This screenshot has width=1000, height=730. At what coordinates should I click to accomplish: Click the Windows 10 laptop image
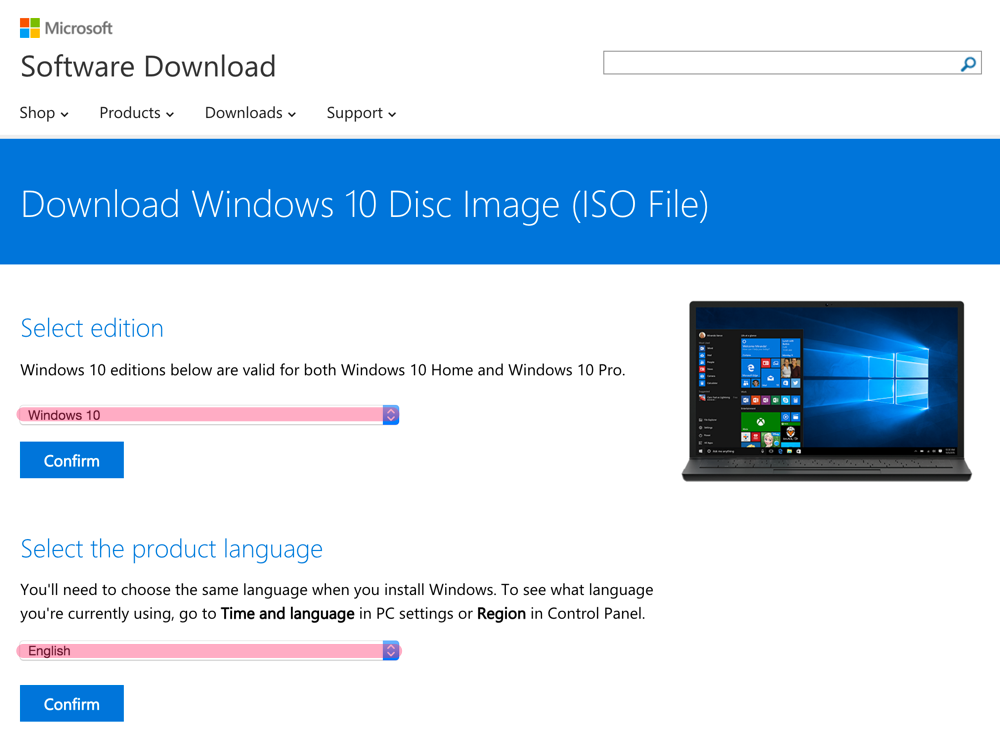click(826, 391)
